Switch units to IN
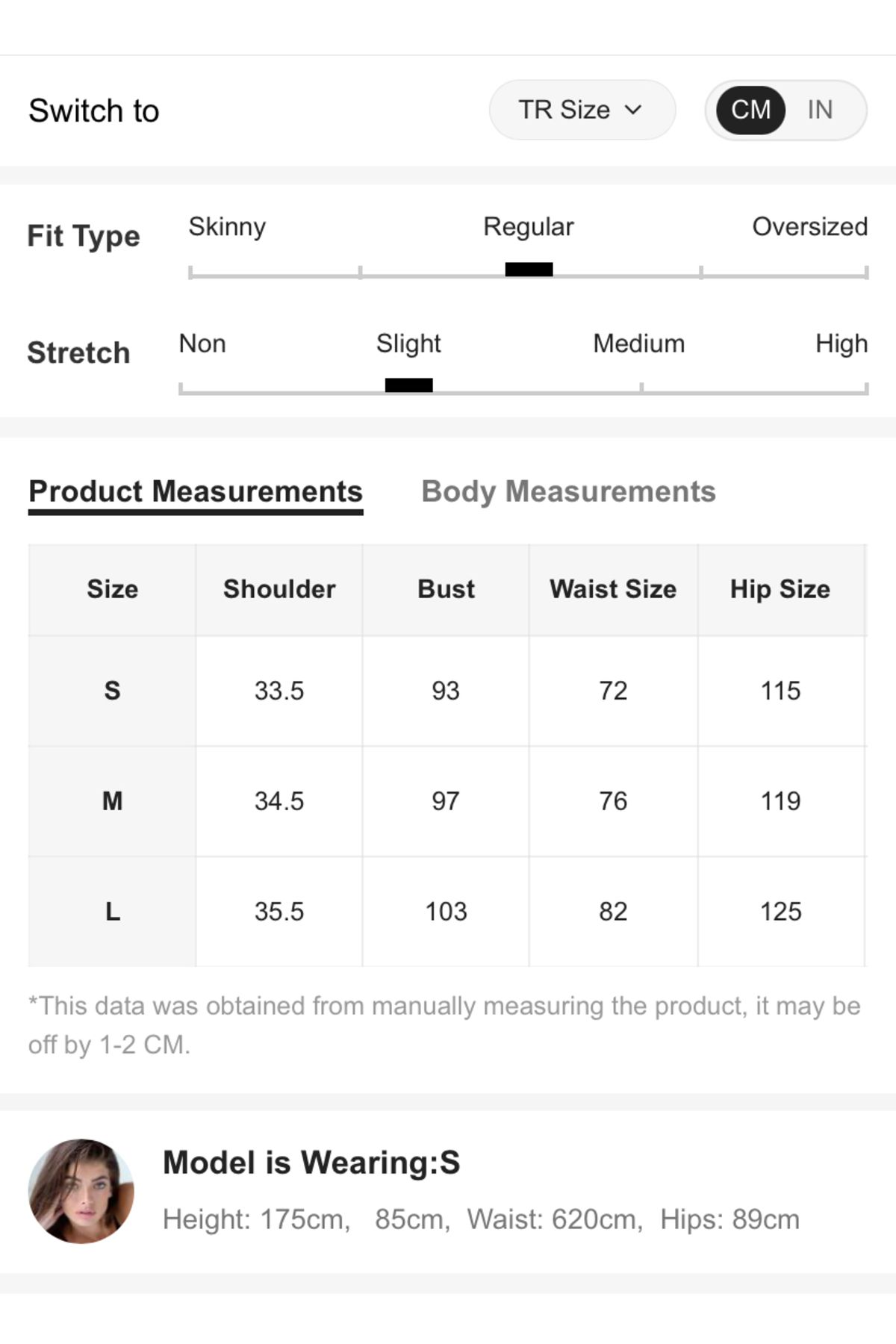This screenshot has height=1344, width=896. pos(820,110)
